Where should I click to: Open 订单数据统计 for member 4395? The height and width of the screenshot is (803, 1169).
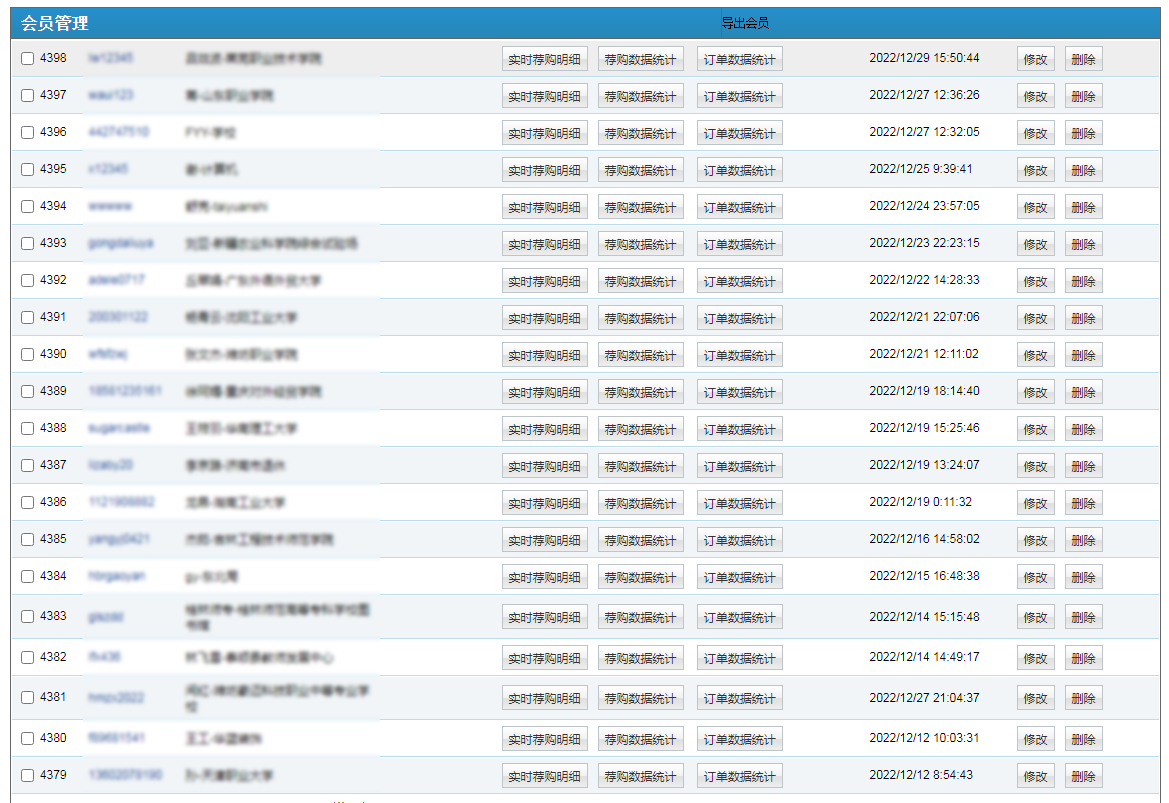739,170
